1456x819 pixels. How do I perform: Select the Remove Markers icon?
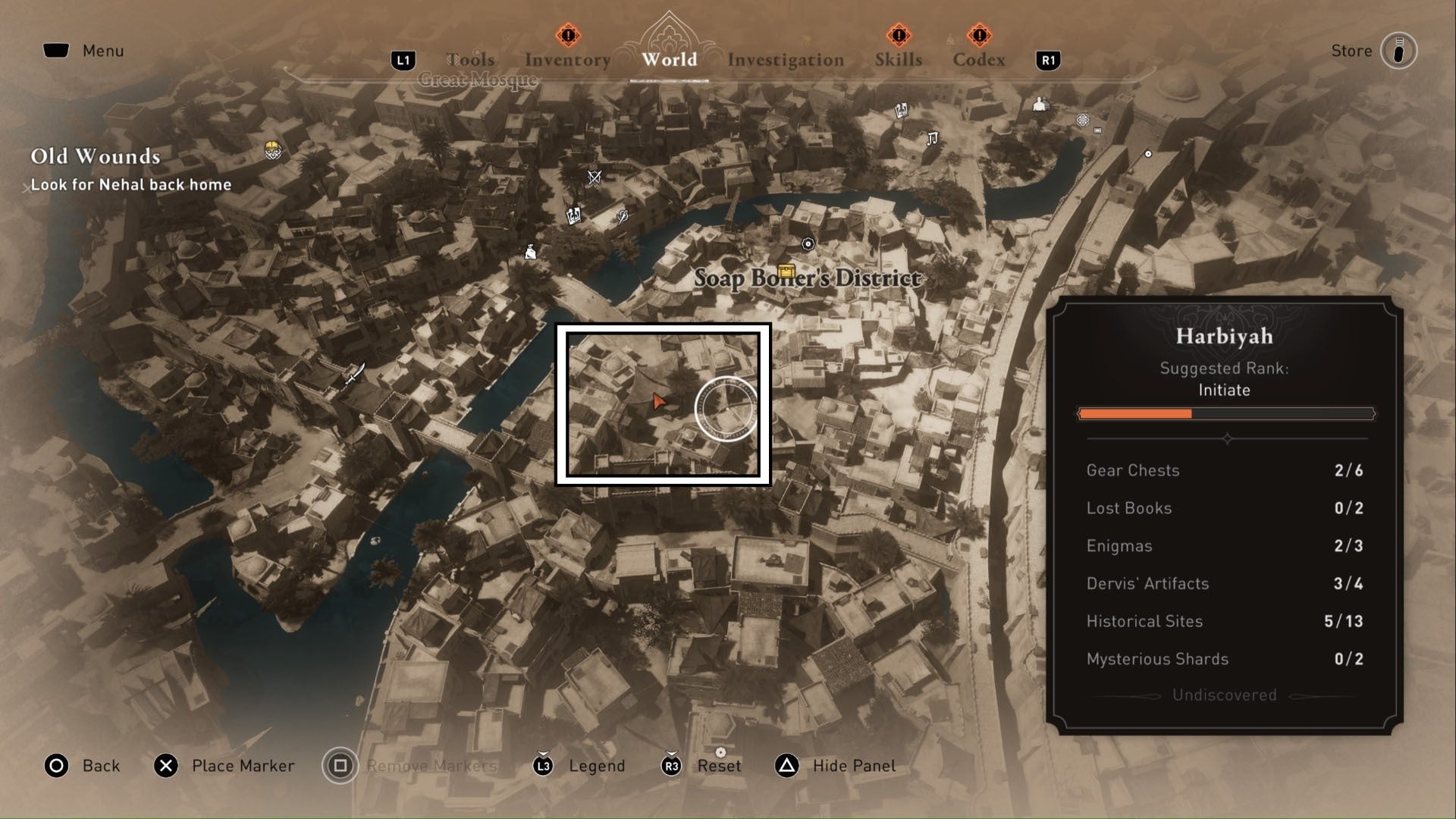pyautogui.click(x=340, y=765)
